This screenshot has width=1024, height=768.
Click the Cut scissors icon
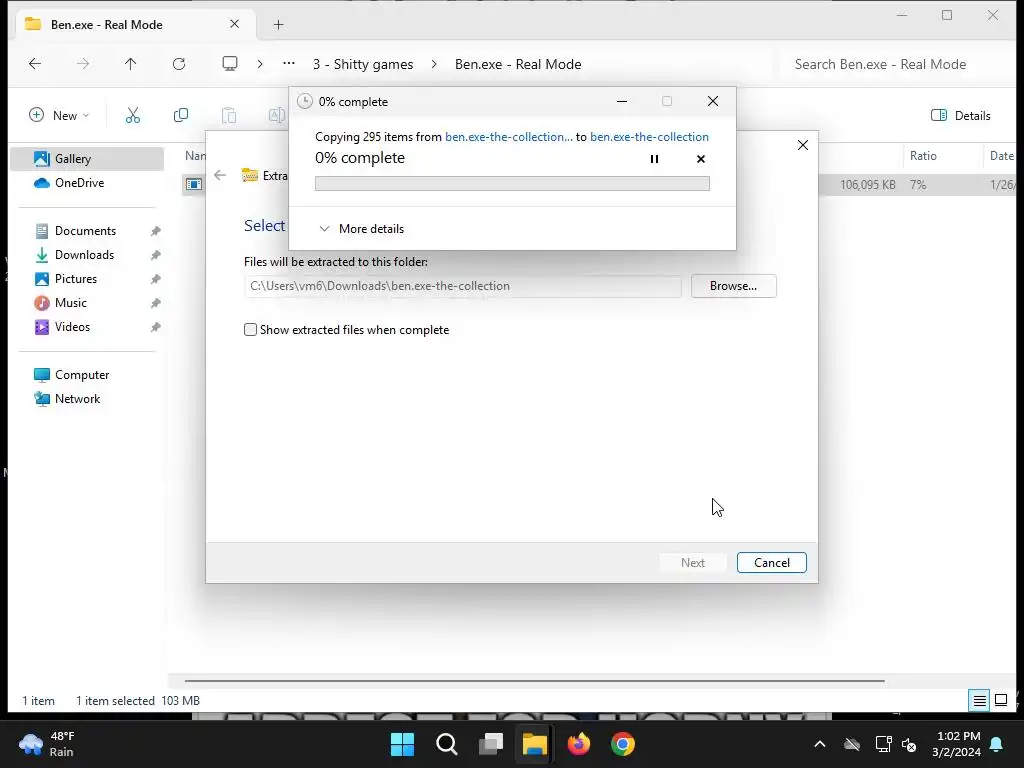point(133,116)
